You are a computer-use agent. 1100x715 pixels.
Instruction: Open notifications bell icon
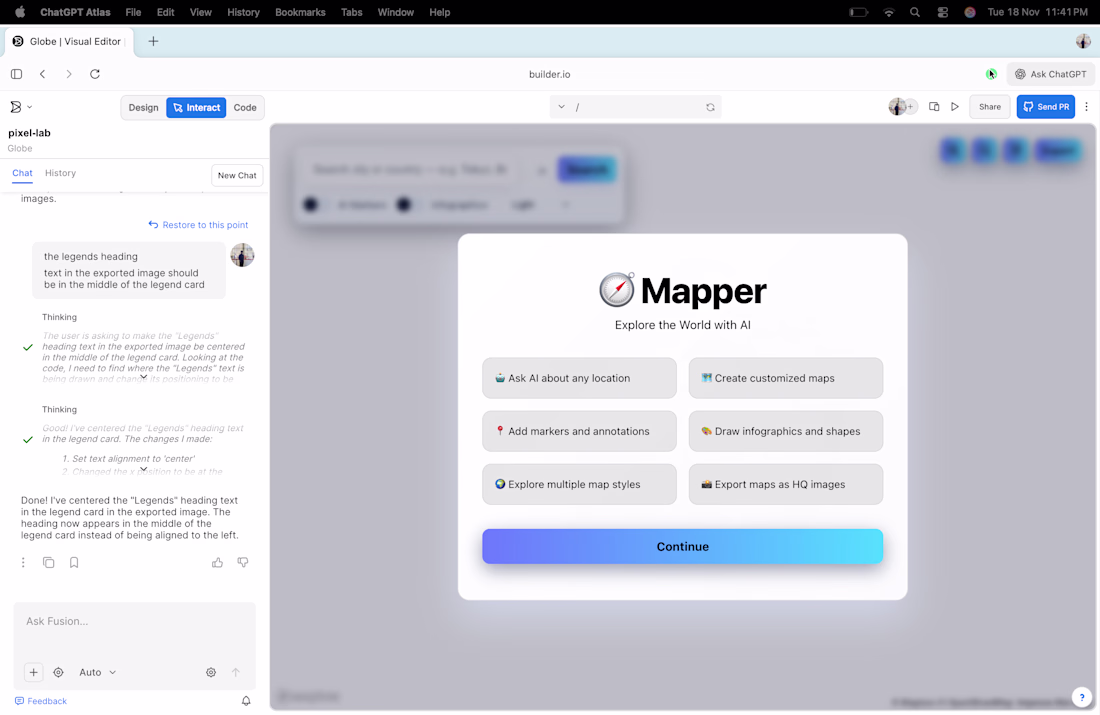click(246, 700)
